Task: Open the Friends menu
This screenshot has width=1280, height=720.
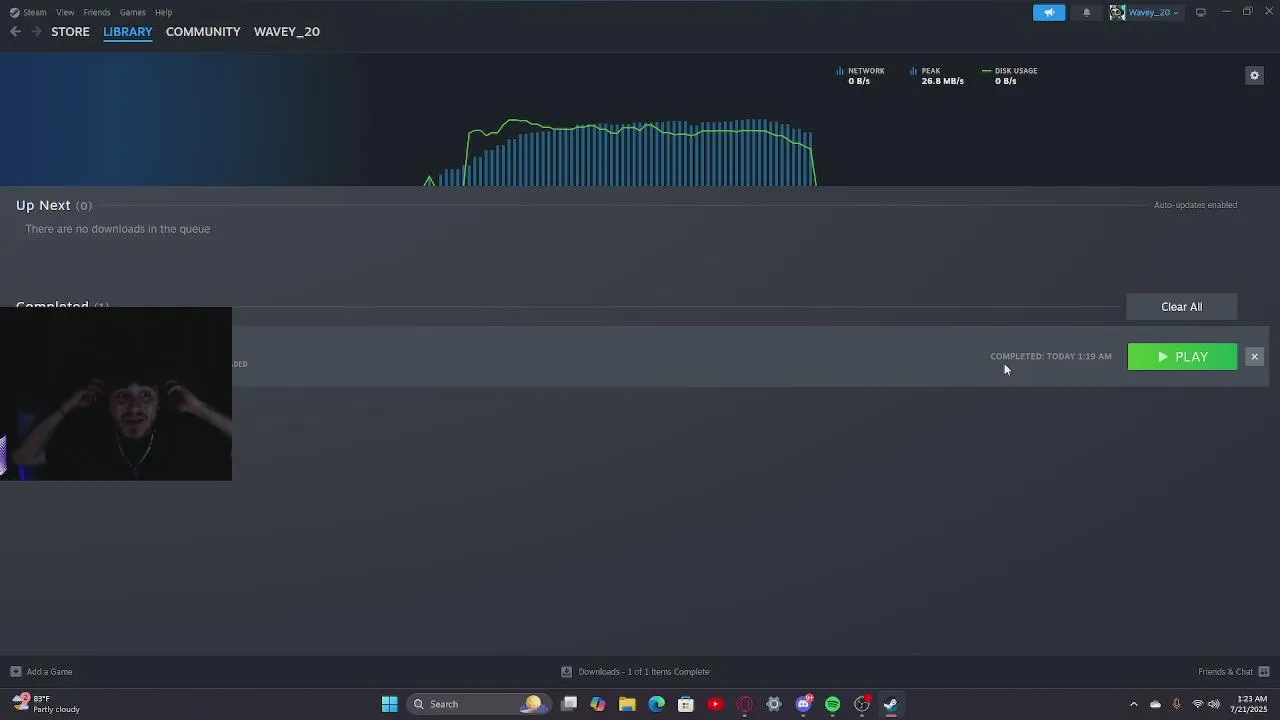Action: [x=97, y=12]
